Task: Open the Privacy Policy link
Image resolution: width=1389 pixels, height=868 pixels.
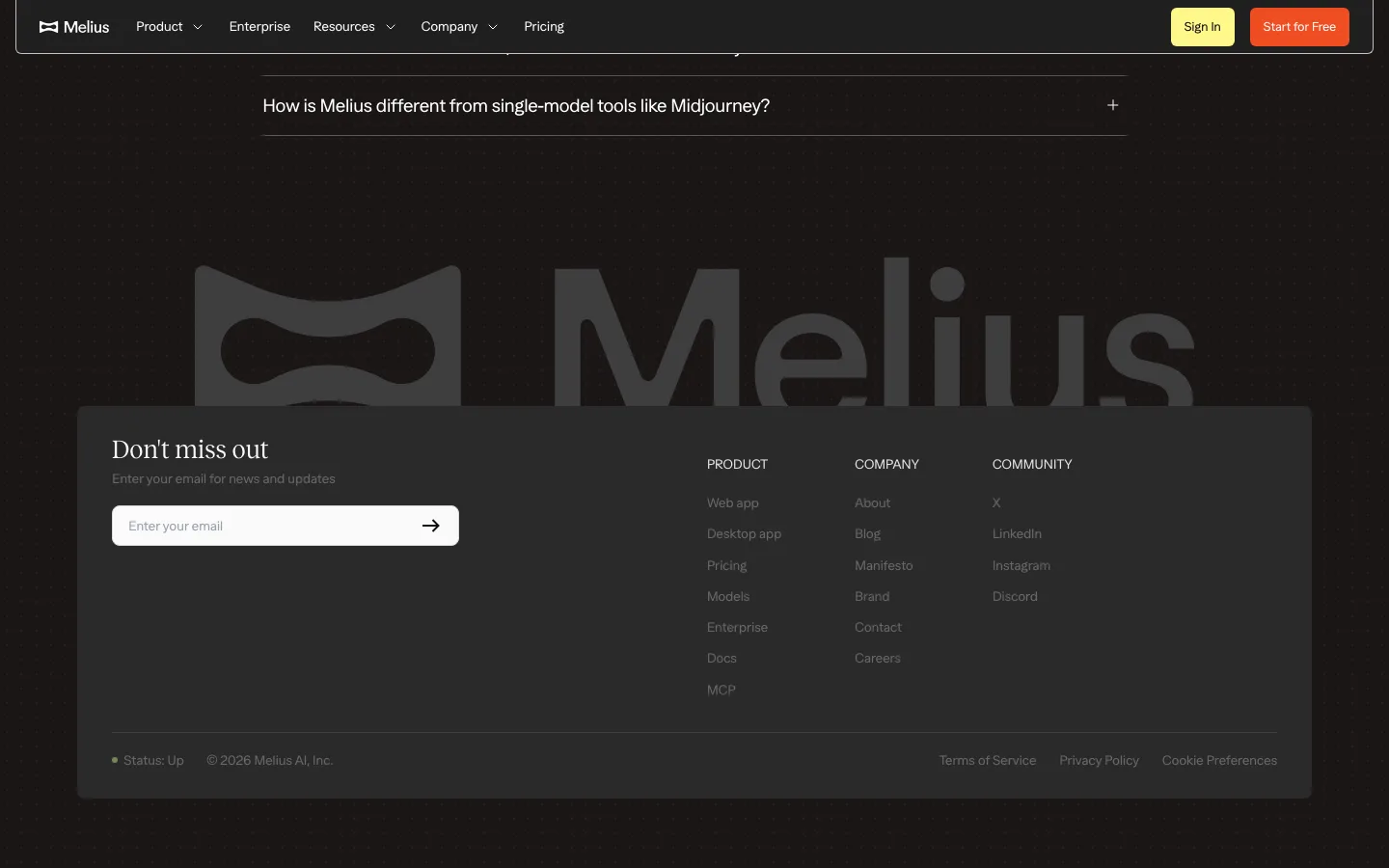Action: coord(1099,760)
